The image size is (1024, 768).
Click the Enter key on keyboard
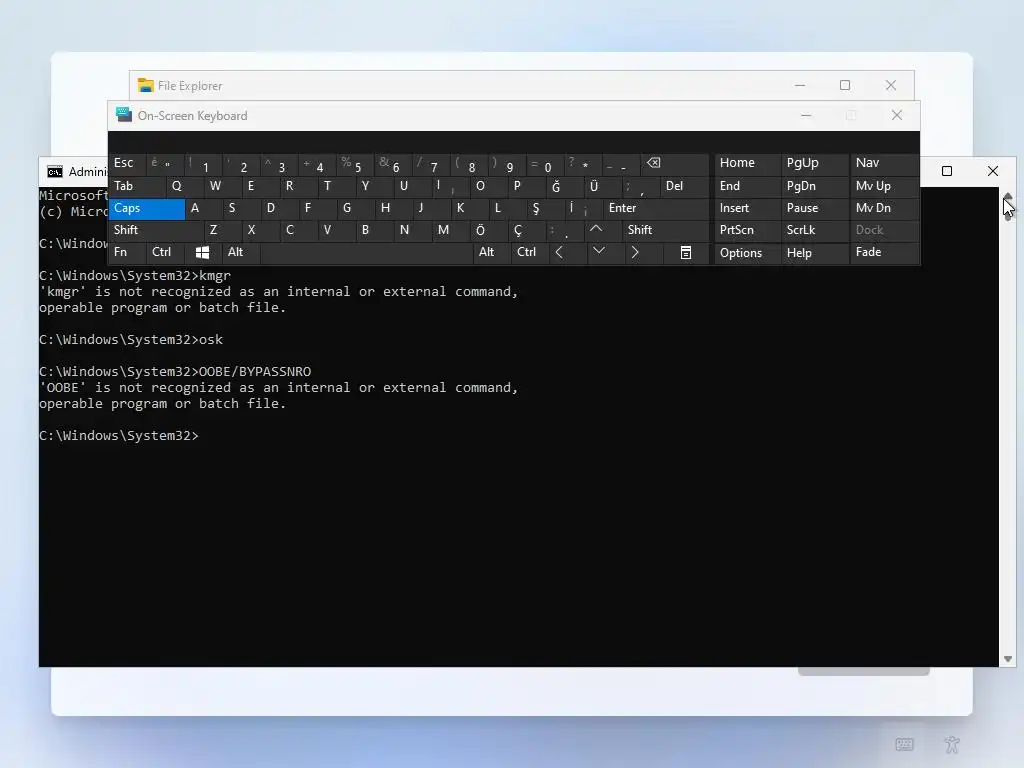click(x=656, y=208)
